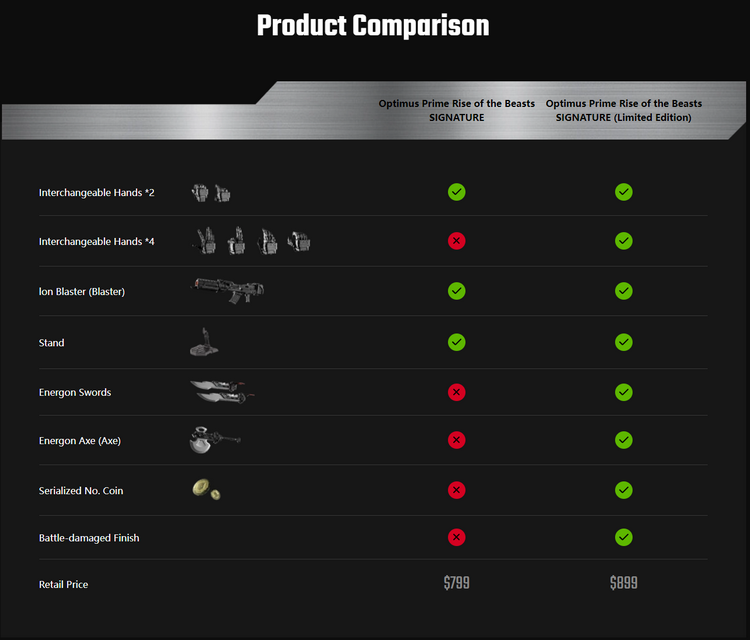Click Limited Edition check for Ion Blaster
This screenshot has height=640, width=750.
[x=624, y=291]
